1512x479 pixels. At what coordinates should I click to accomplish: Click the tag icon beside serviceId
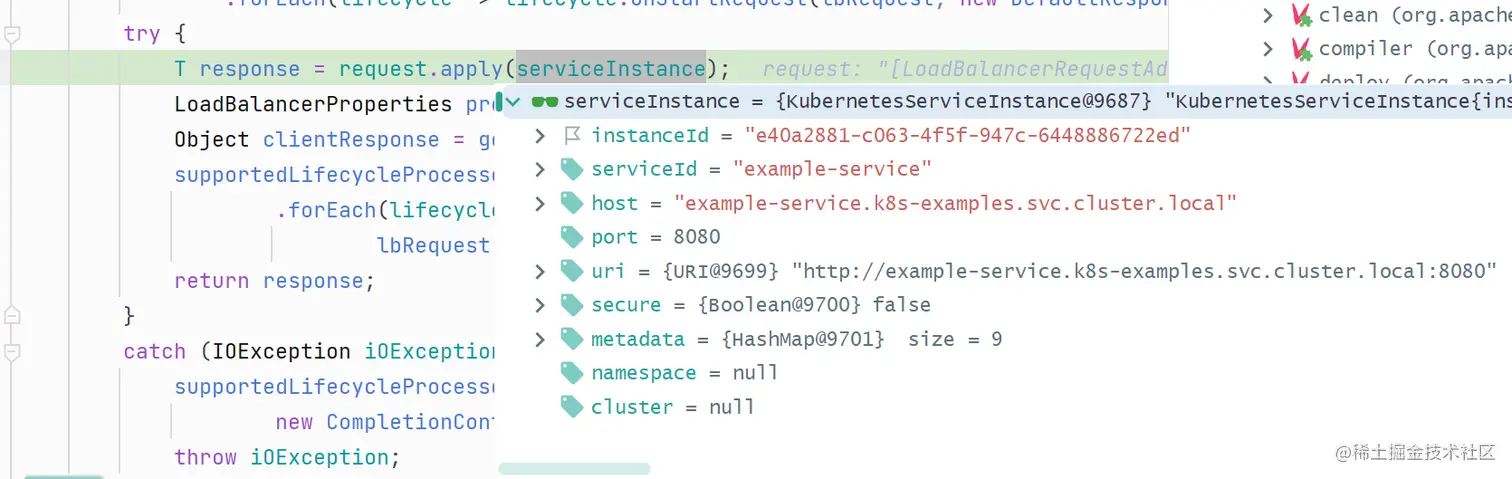coord(572,169)
